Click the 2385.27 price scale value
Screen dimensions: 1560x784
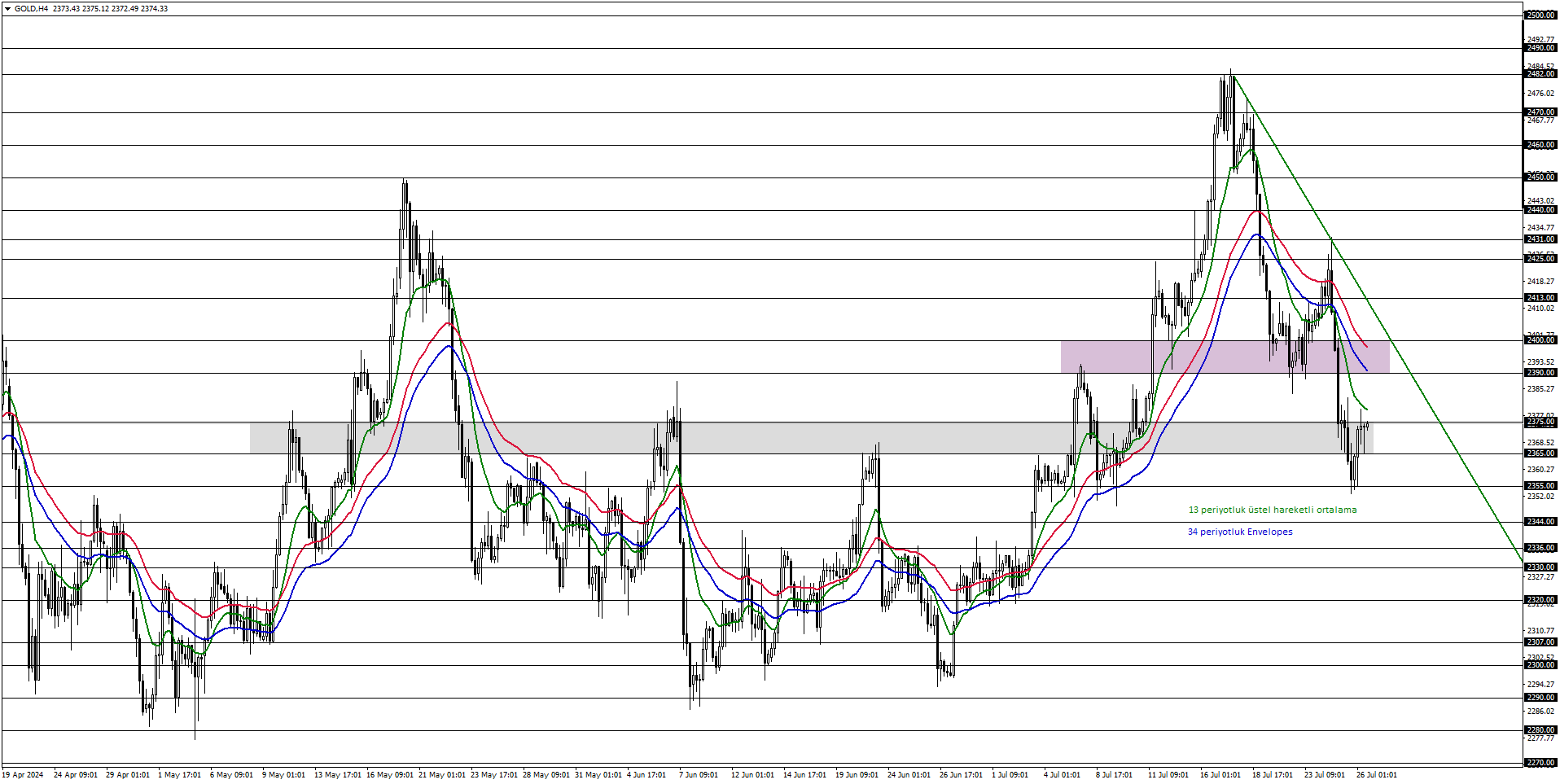point(1540,389)
